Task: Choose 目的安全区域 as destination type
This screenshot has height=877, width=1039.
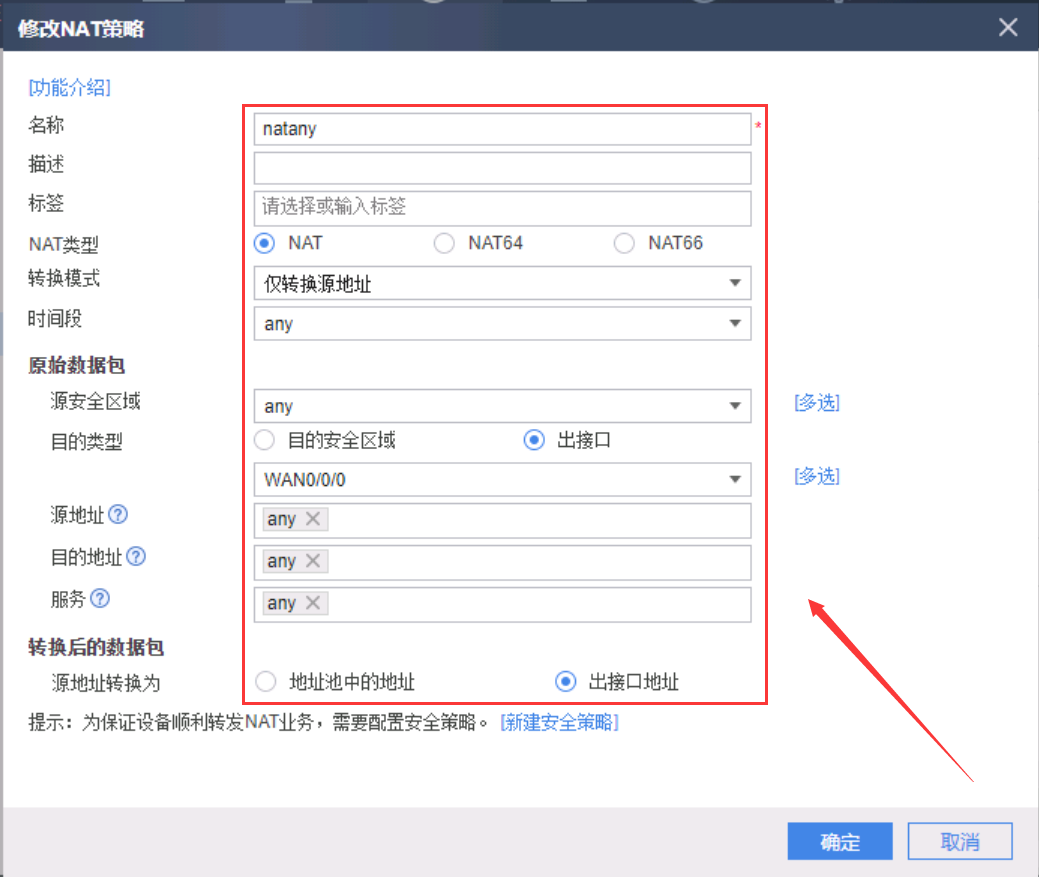Action: (x=265, y=440)
